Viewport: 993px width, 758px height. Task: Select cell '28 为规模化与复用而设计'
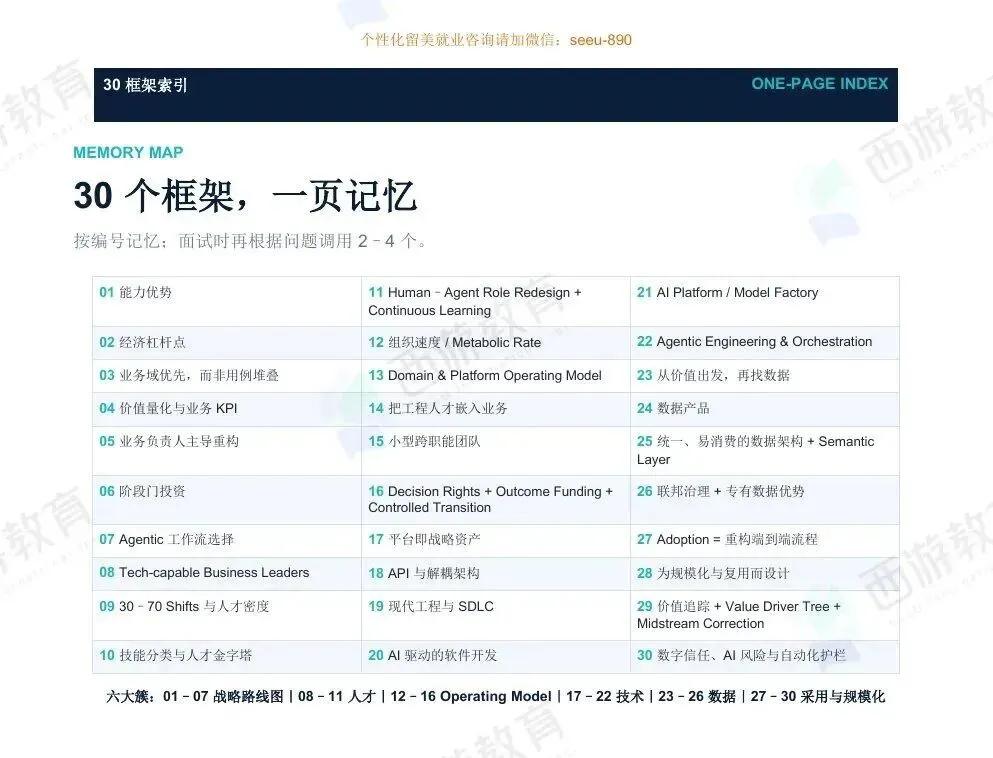pos(765,574)
